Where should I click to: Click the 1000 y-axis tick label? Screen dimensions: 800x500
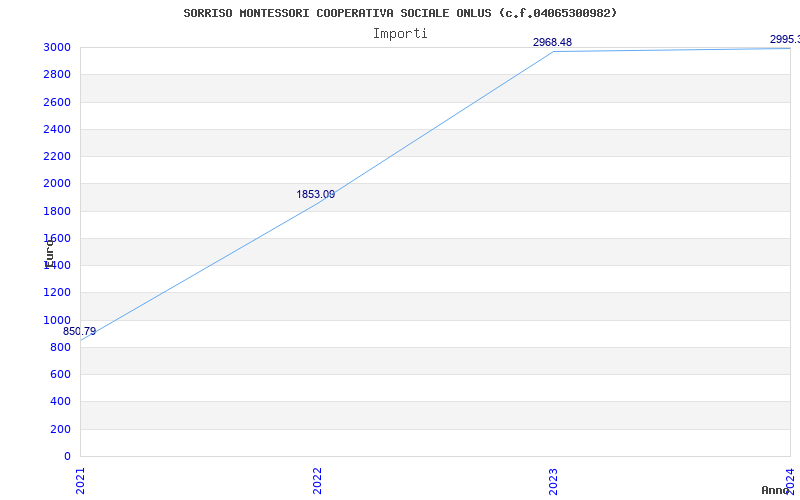pos(56,320)
